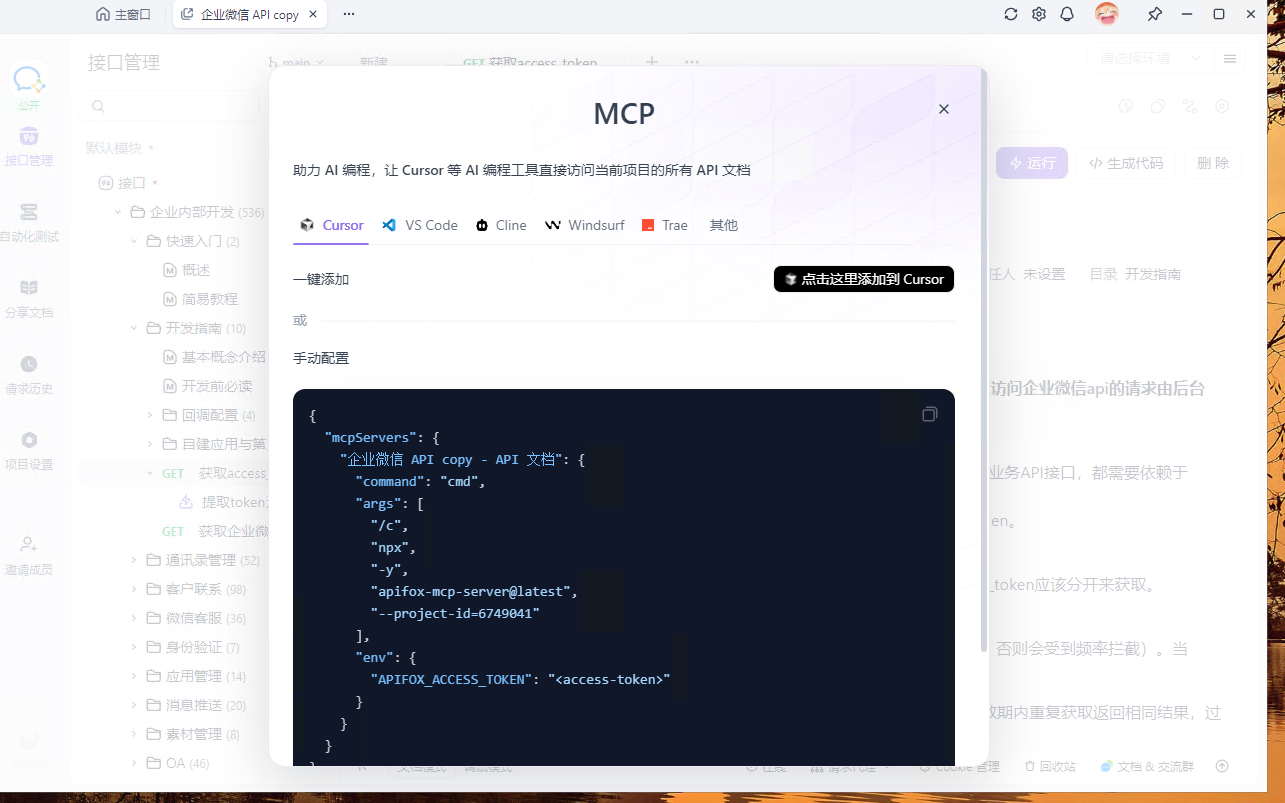Select the Windsurf tab
Screen dimensions: 1285x803
tap(585, 225)
